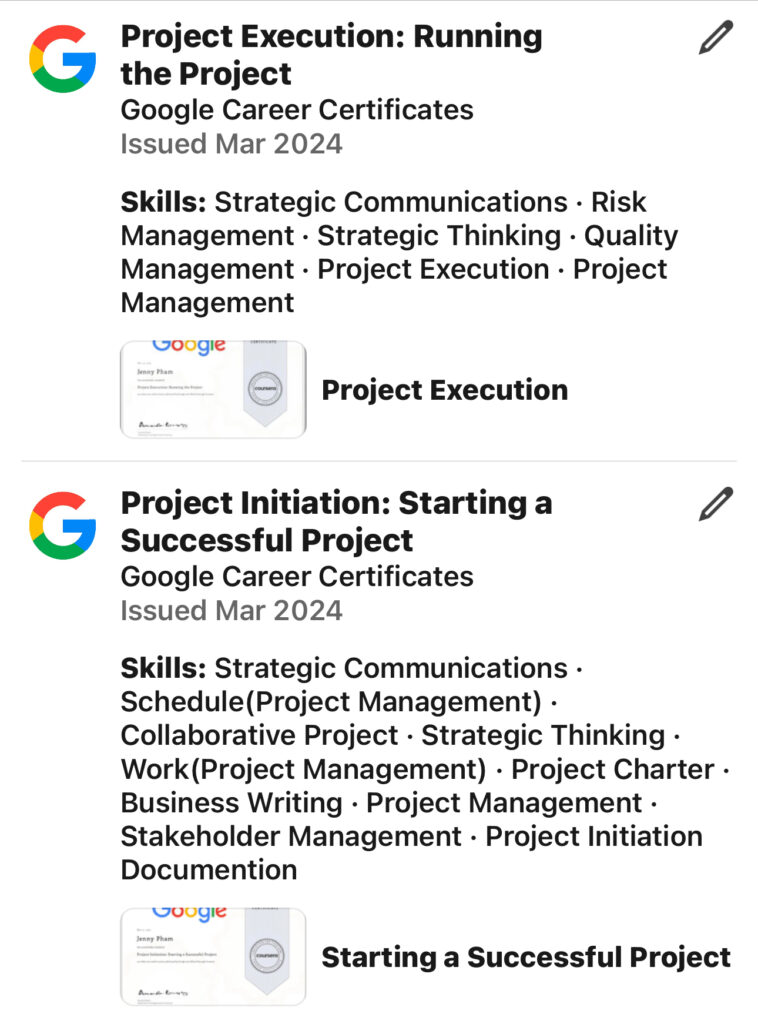This screenshot has width=758, height=1024.
Task: Choose the 'Schedule(Project Management)' skill
Action: (x=331, y=702)
